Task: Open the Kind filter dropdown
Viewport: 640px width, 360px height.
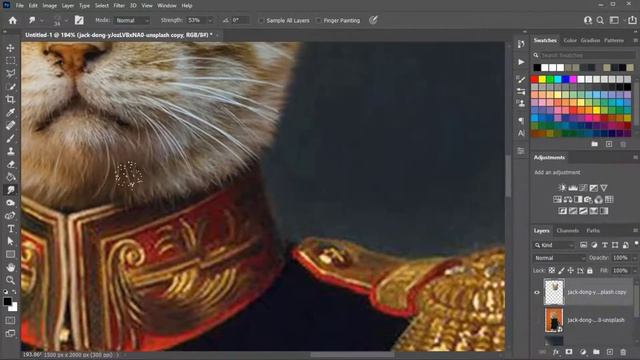Action: click(554, 245)
